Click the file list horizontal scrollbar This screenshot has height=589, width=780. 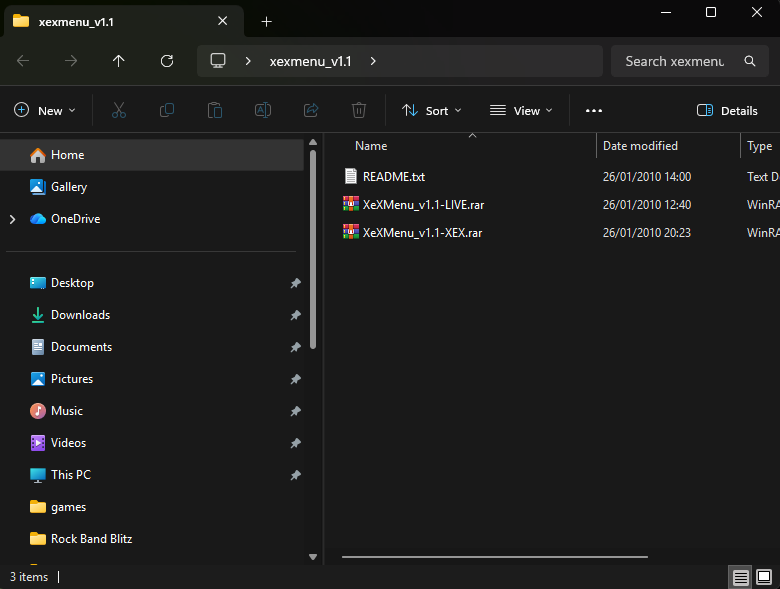(495, 557)
